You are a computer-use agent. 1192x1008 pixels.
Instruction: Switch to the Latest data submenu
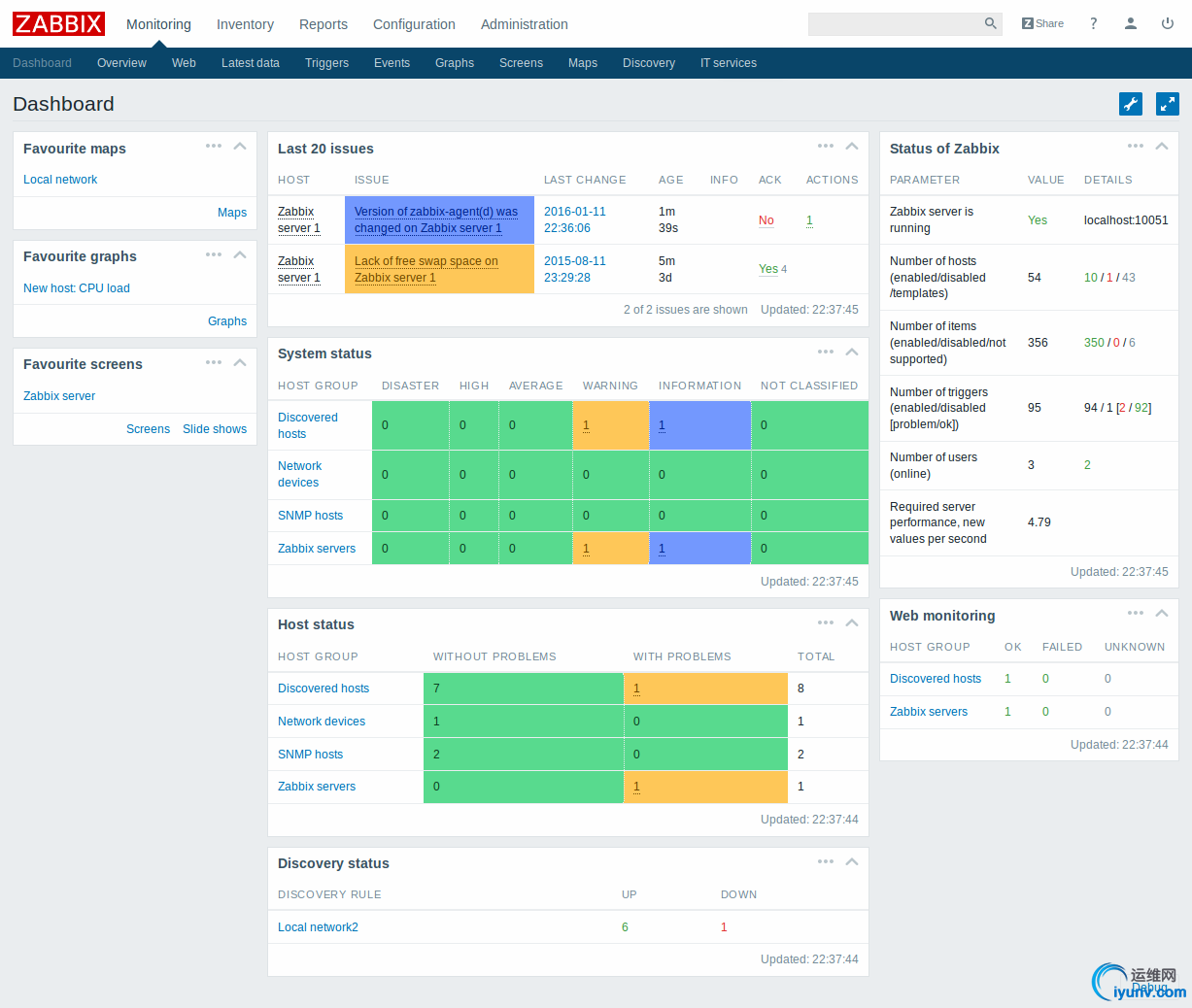pyautogui.click(x=251, y=63)
